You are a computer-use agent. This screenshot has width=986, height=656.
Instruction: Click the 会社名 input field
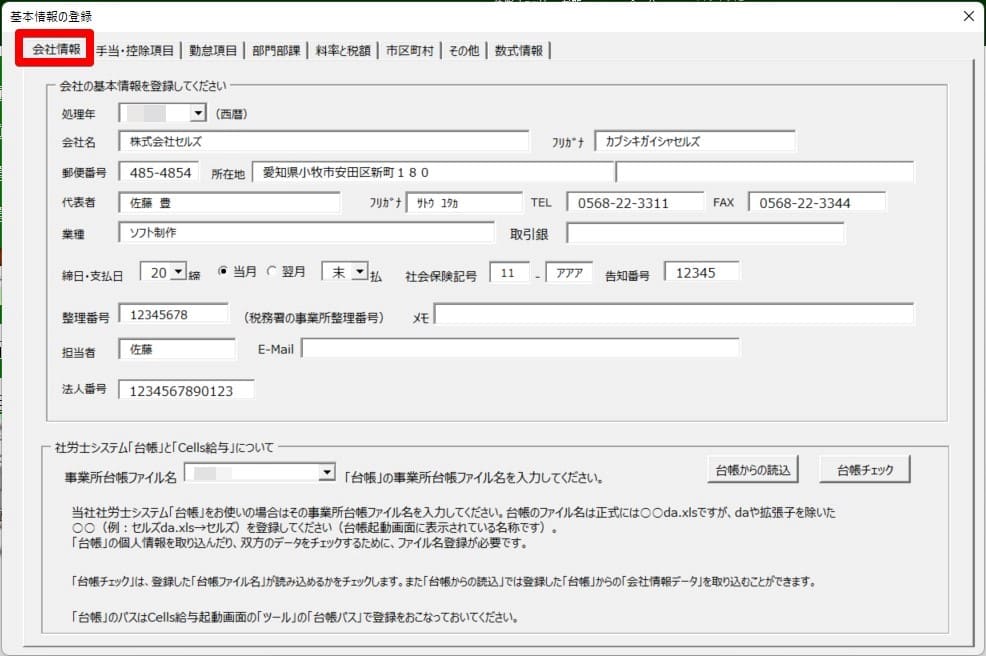[x=323, y=142]
